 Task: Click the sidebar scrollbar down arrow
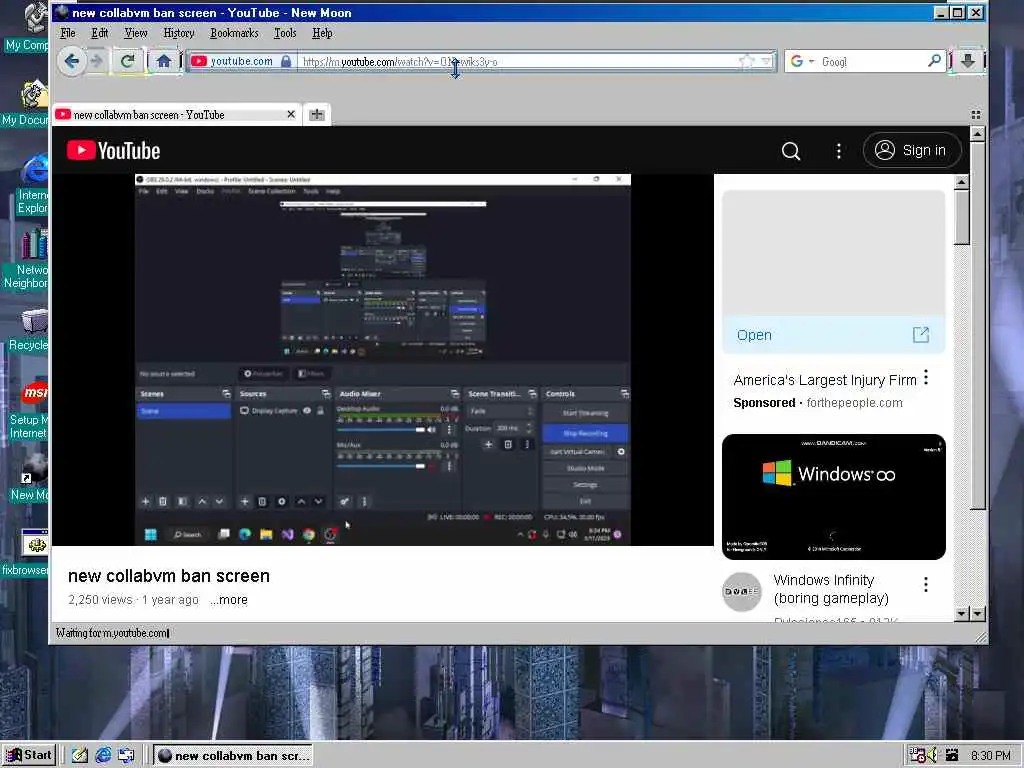click(x=961, y=613)
